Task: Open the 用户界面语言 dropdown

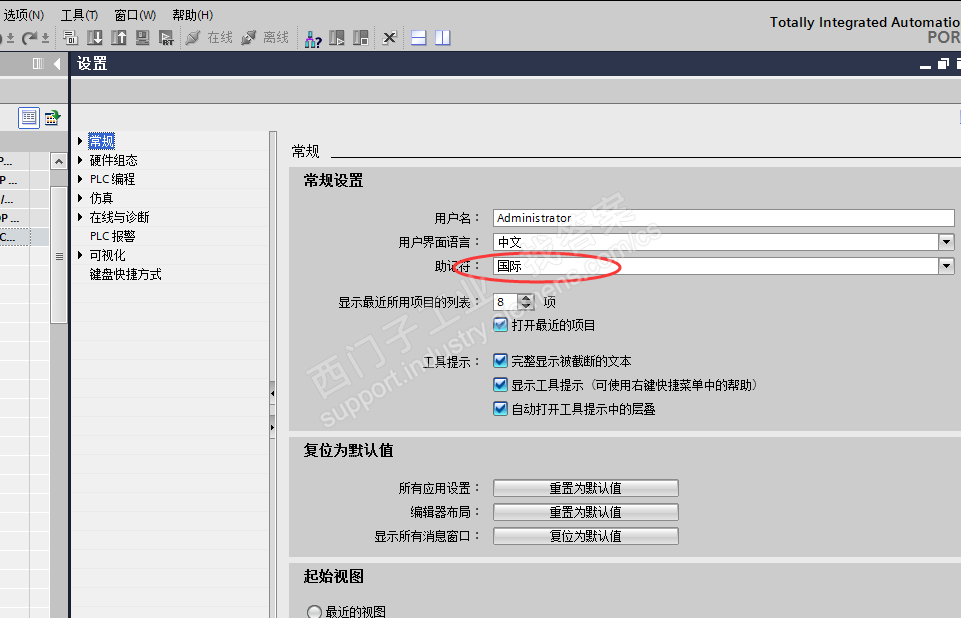Action: pos(946,242)
